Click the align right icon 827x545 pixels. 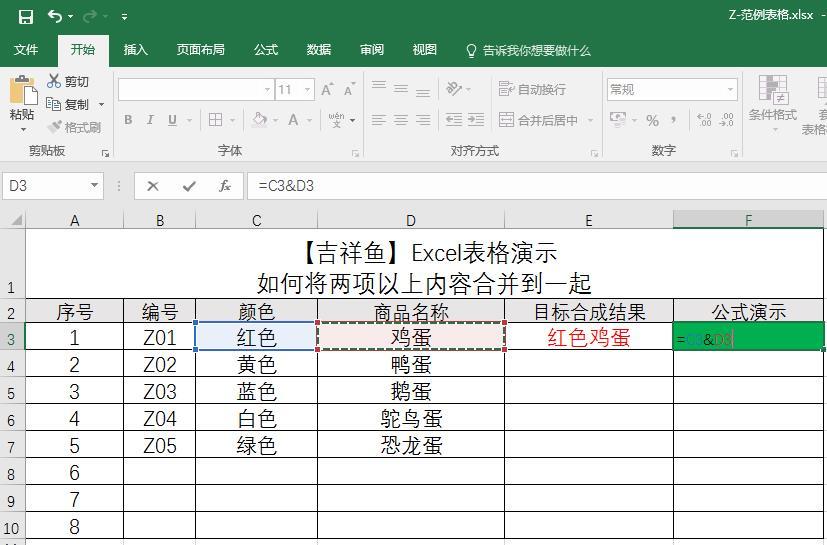(423, 120)
